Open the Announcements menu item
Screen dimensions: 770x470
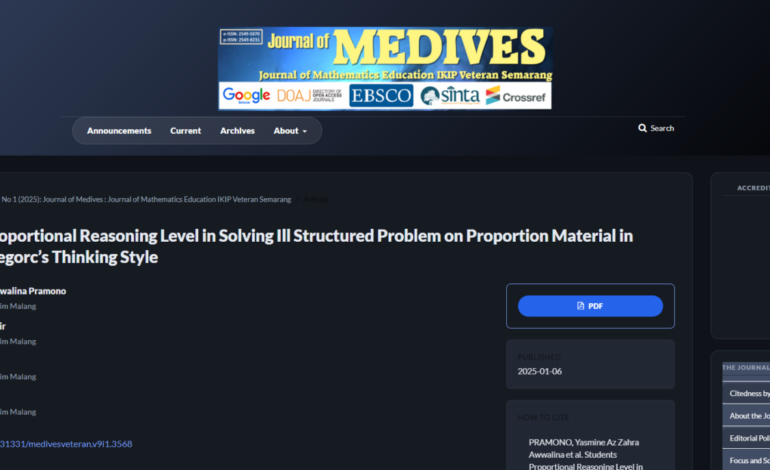(x=119, y=131)
